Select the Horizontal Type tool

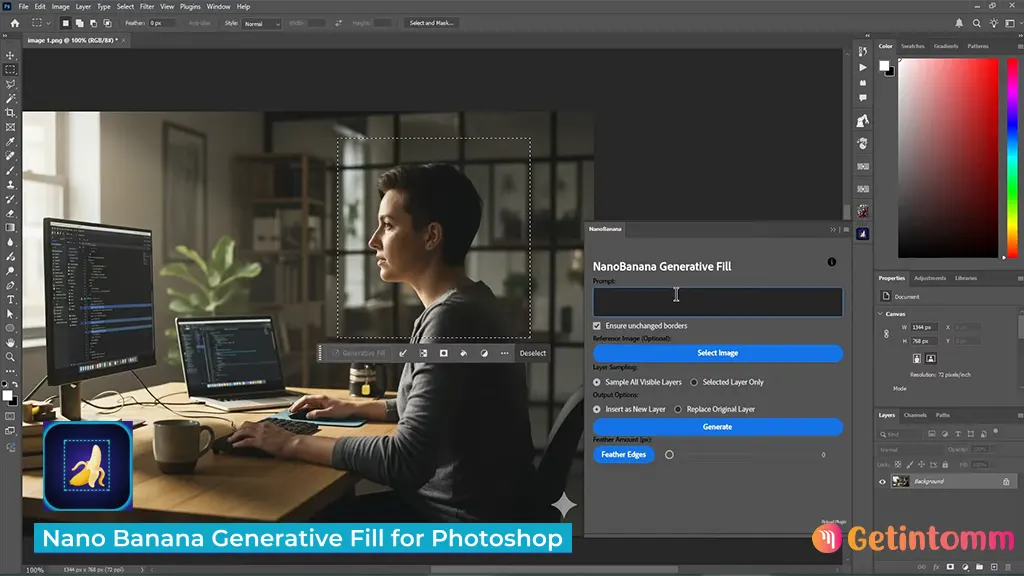pyautogui.click(x=10, y=300)
